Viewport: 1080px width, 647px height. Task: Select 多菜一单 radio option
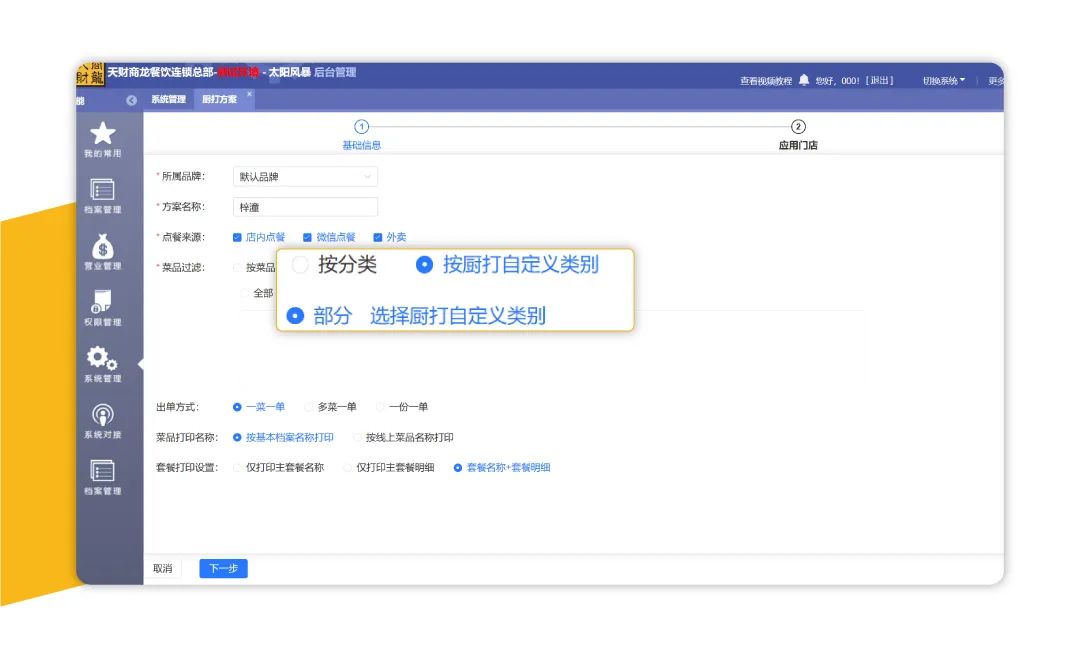pos(309,407)
